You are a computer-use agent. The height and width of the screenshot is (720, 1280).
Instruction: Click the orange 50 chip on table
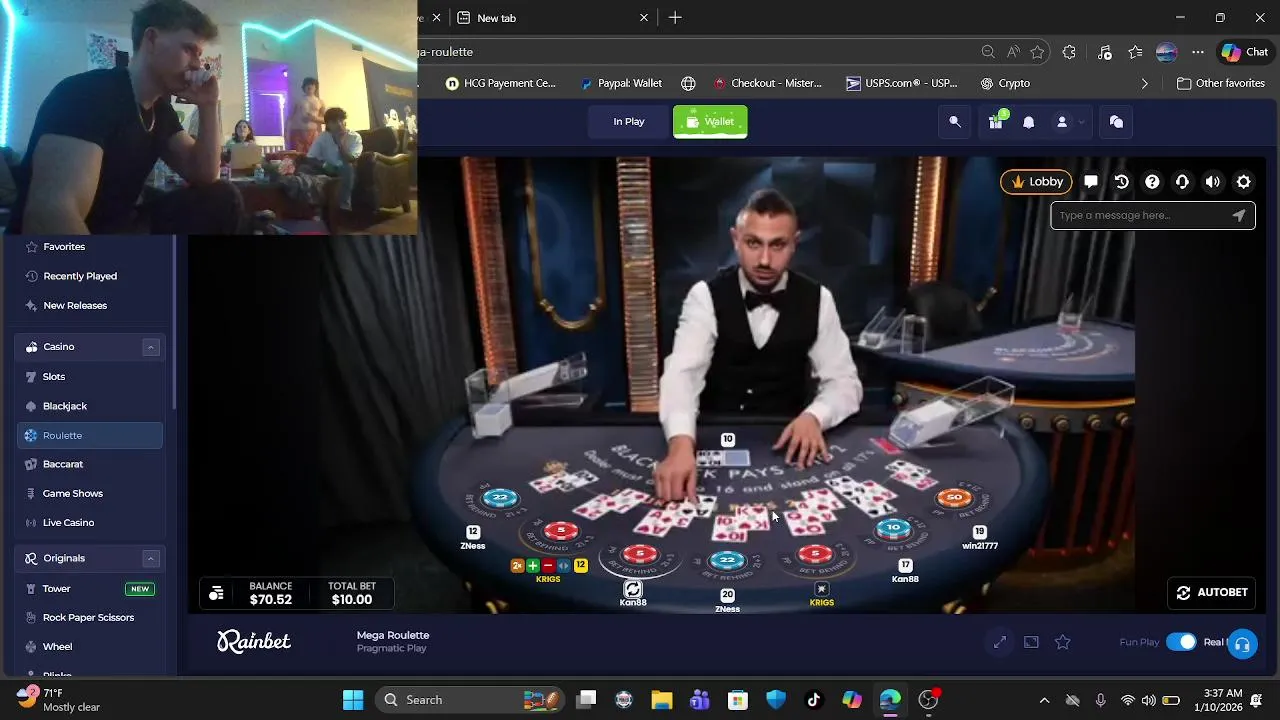(954, 498)
